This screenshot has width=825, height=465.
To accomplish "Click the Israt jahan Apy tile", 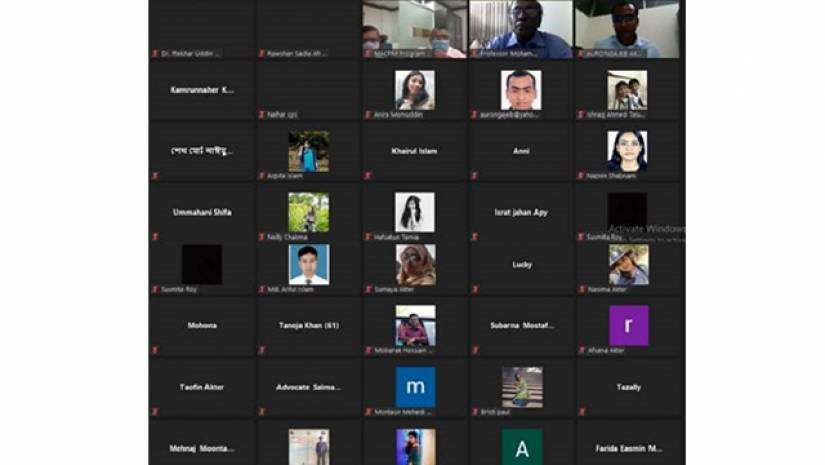I will pyautogui.click(x=521, y=212).
